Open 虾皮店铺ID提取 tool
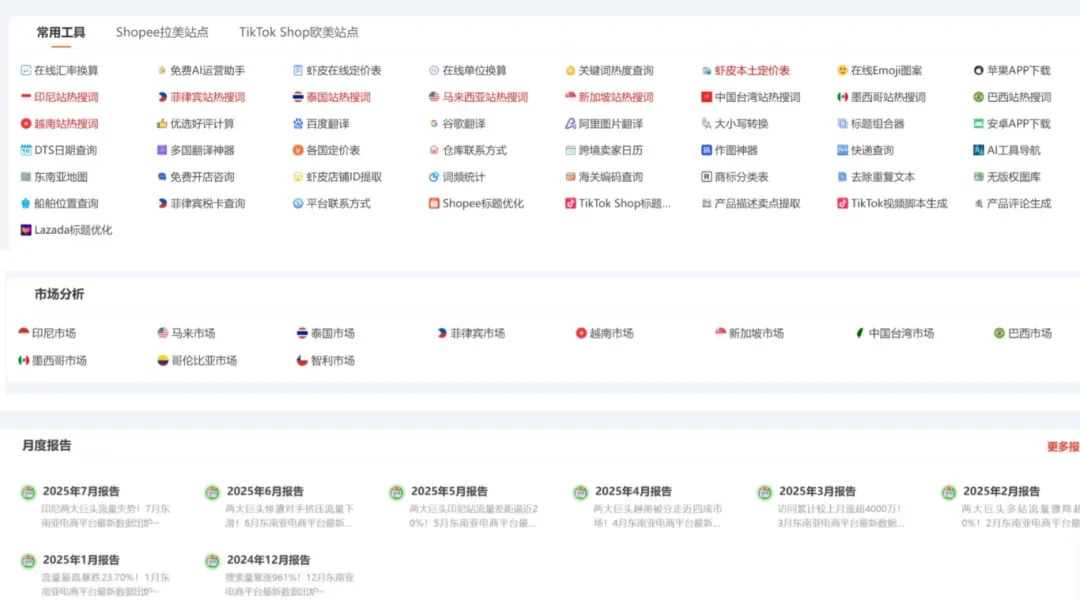The image size is (1080, 600). (x=344, y=177)
